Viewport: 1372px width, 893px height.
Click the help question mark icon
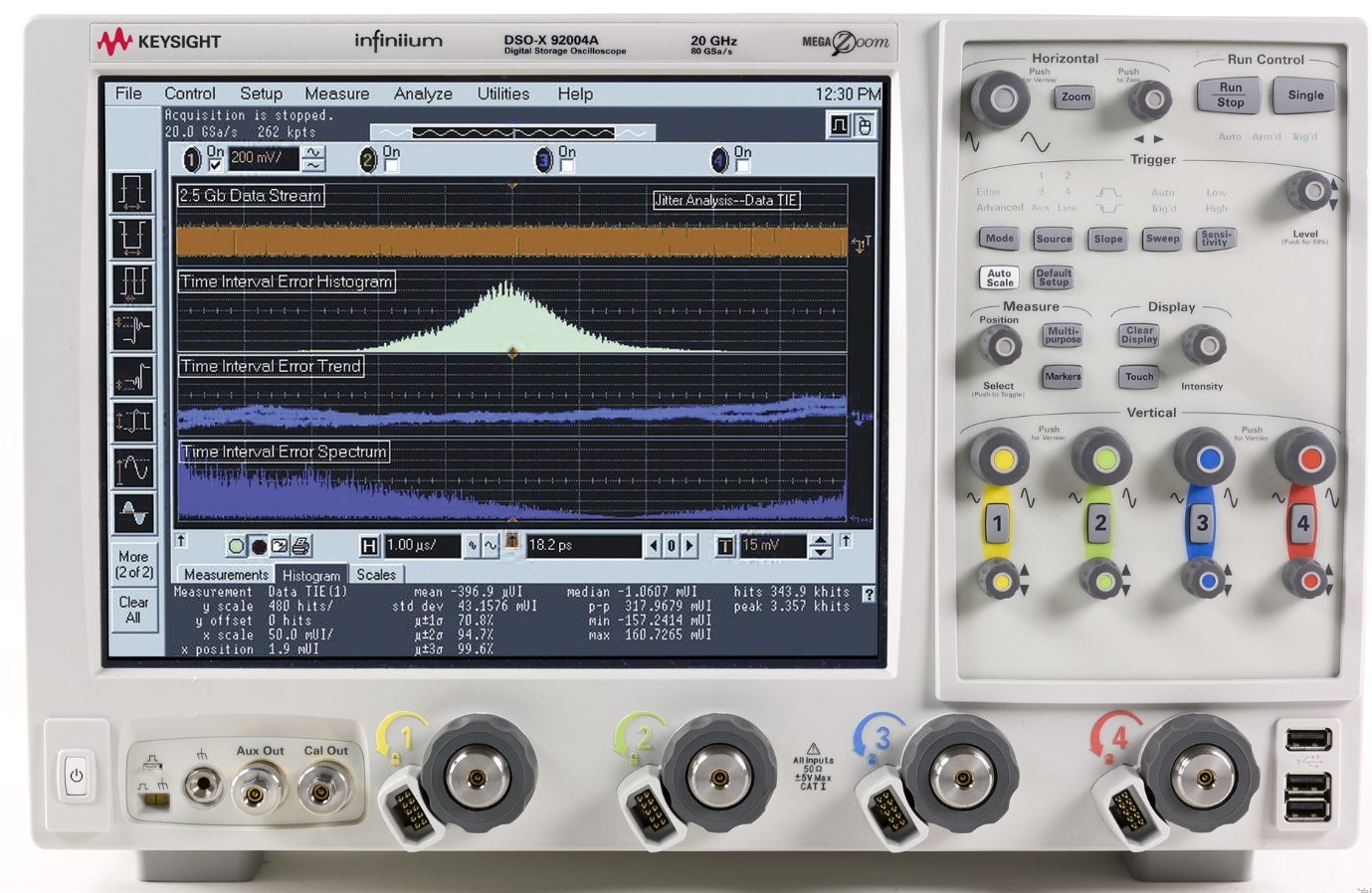coord(869,594)
